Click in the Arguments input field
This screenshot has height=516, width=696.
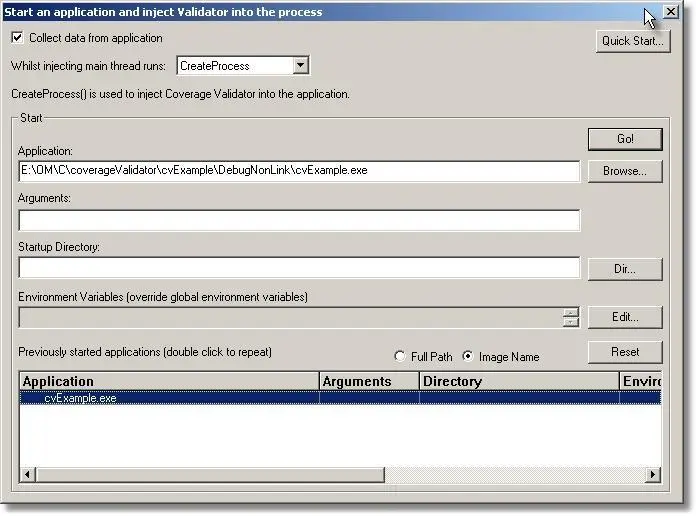299,220
